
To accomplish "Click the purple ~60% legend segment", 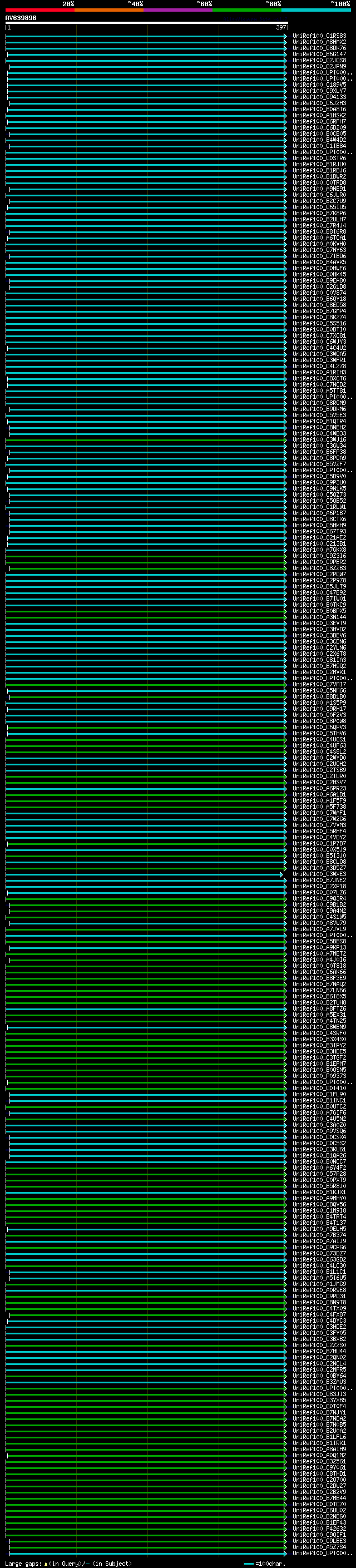I will 177,10.
